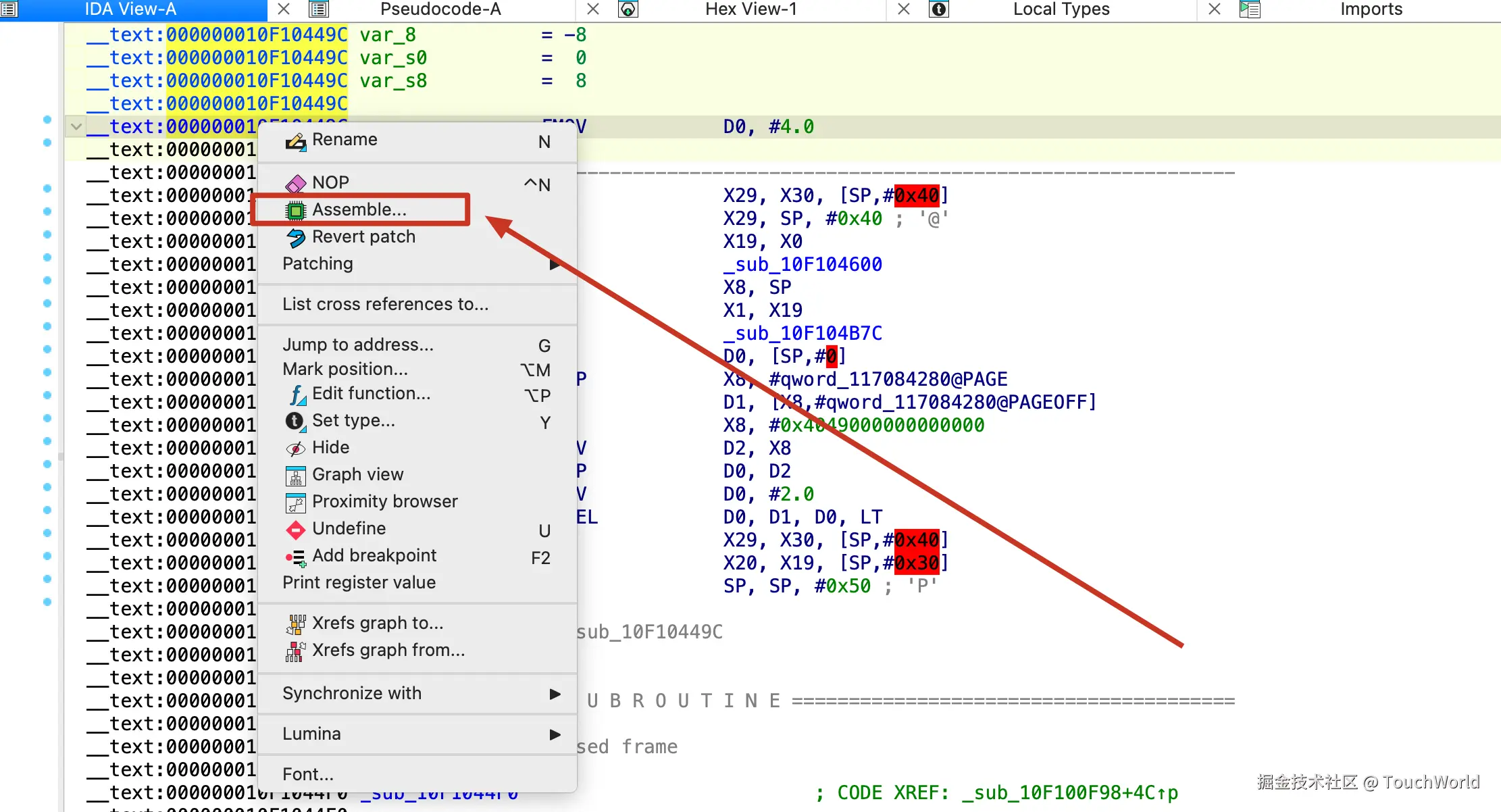The image size is (1501, 812).
Task: Click the Revert patch arrow icon
Action: (296, 237)
